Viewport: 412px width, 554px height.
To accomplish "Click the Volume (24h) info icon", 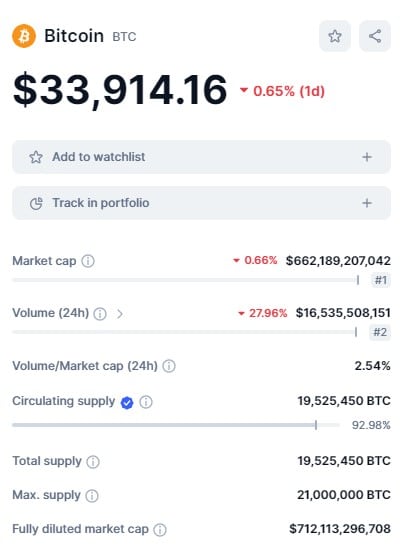I will tap(100, 314).
